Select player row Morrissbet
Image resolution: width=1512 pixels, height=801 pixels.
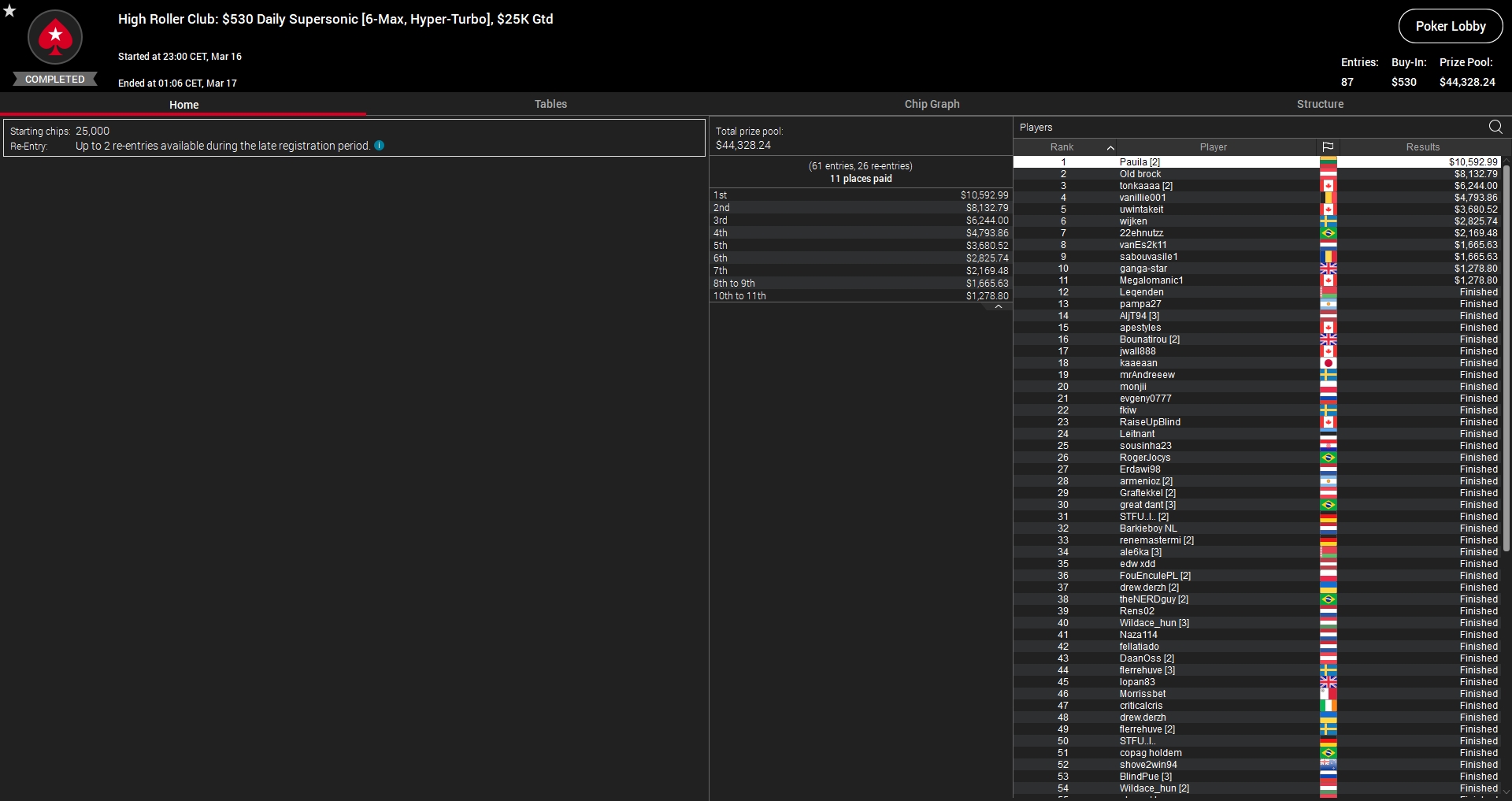1258,694
